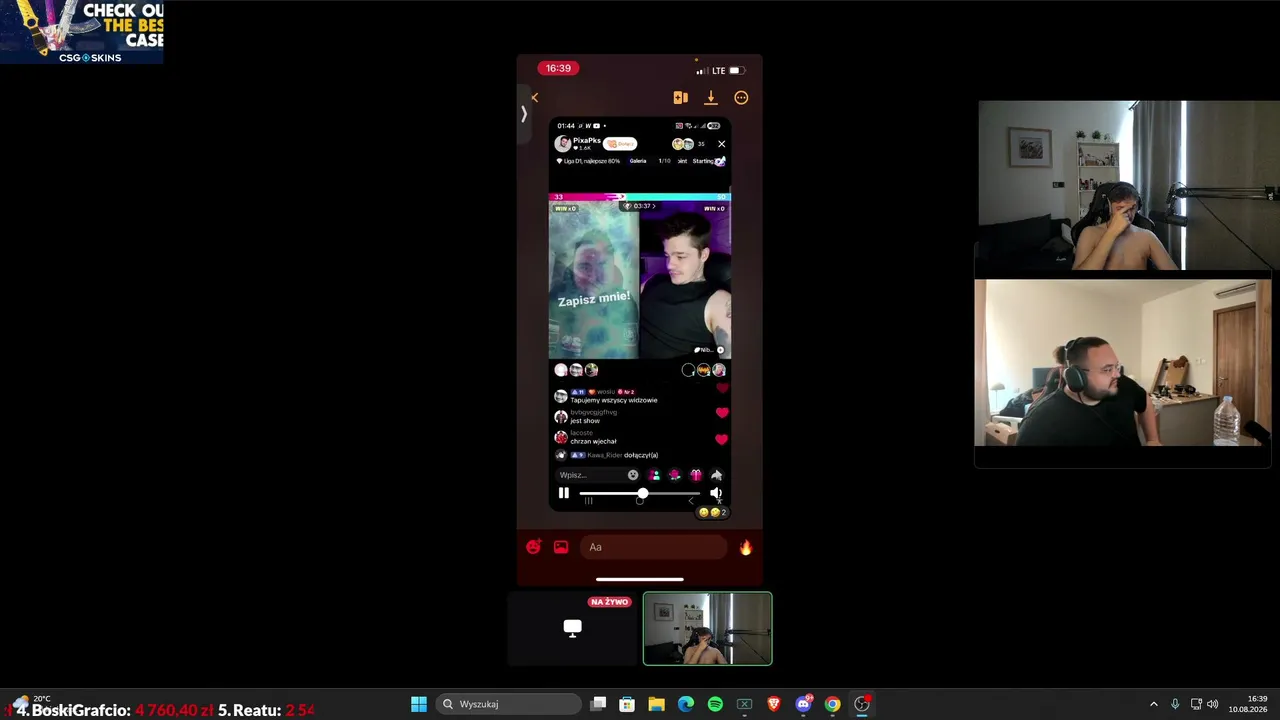Select the webcam thumbnail with green border
This screenshot has height=720, width=1280.
click(x=708, y=629)
